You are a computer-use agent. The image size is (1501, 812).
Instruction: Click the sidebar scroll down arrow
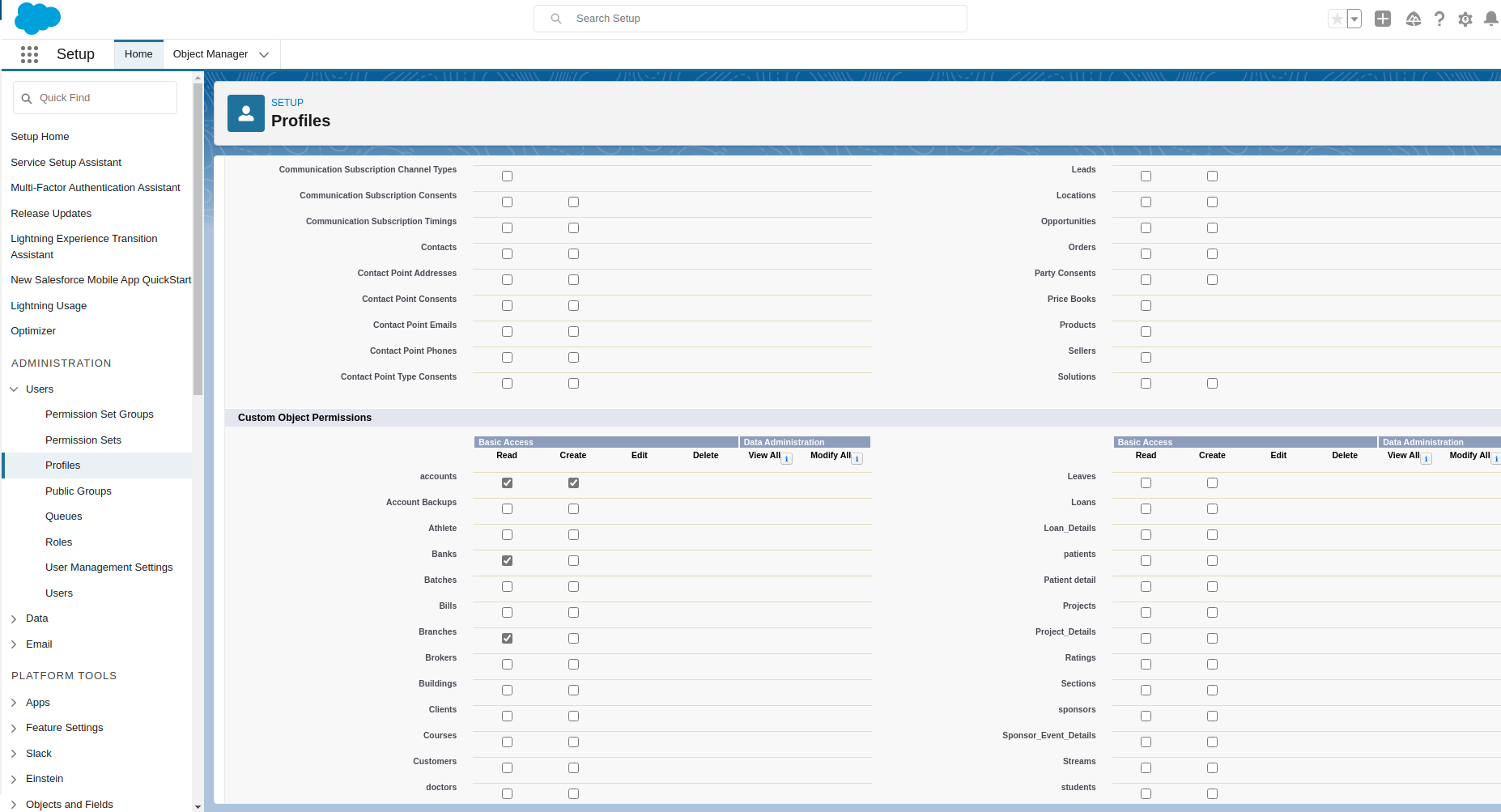pos(198,807)
